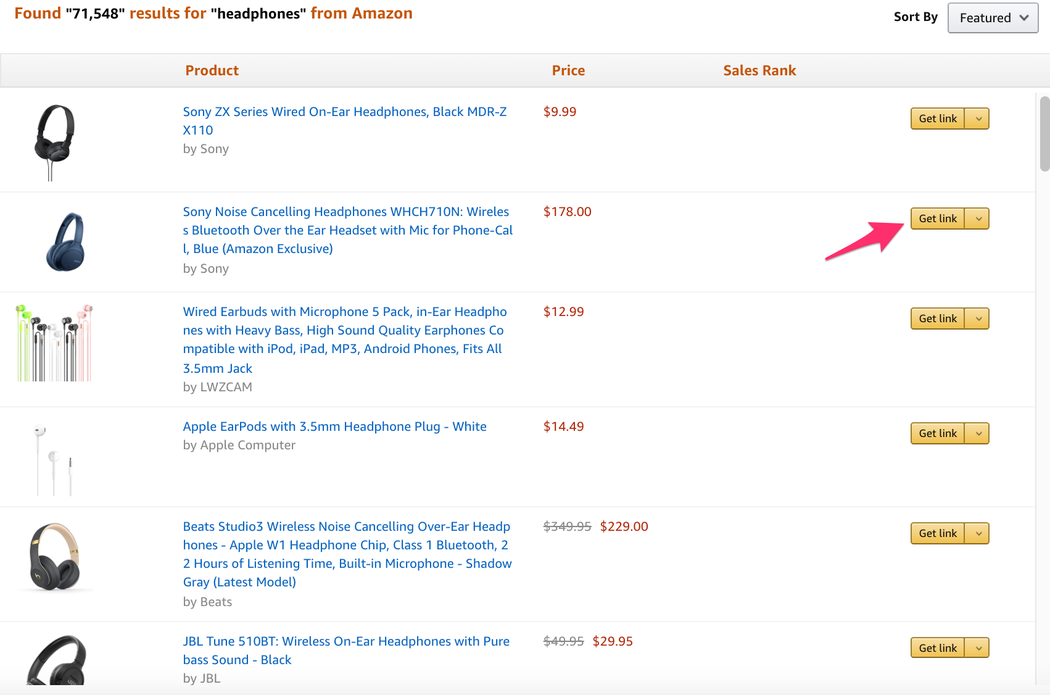Viewport: 1050px width, 695px height.
Task: Click the Product column header
Action: tap(212, 70)
